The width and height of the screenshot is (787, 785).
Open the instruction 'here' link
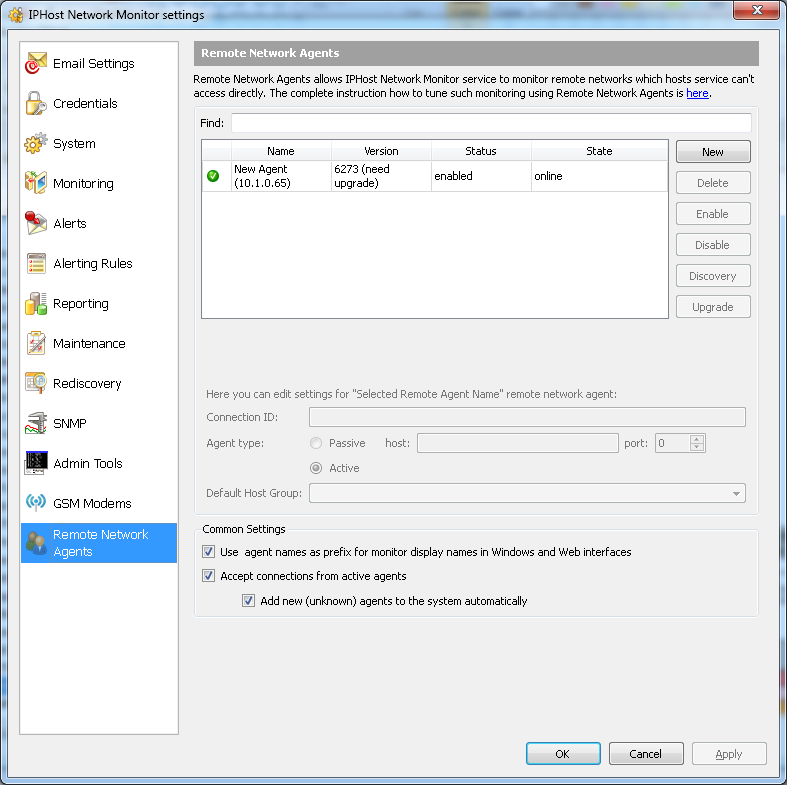(697, 93)
